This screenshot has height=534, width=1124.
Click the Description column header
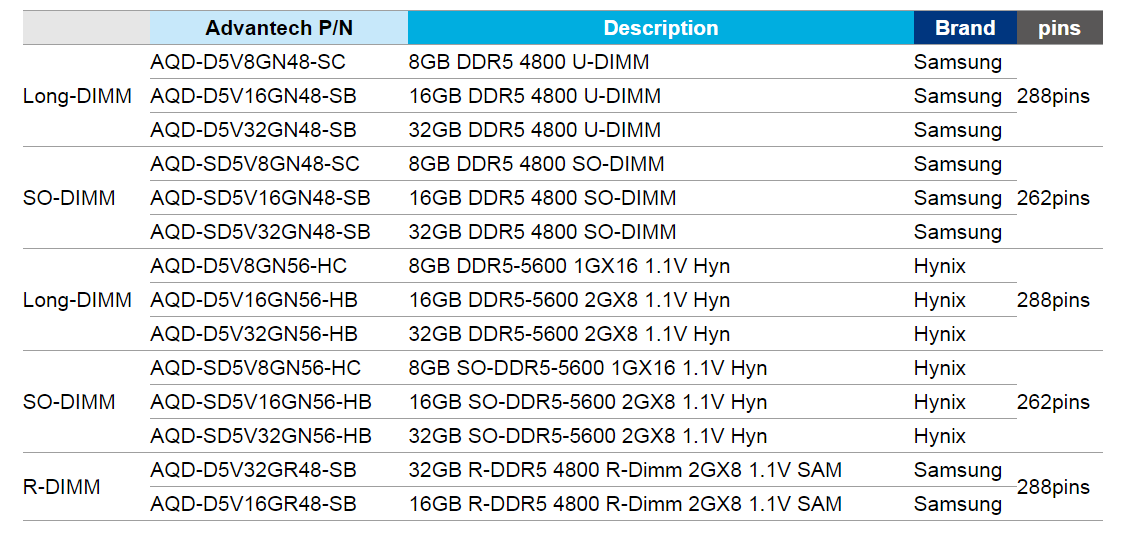[660, 28]
